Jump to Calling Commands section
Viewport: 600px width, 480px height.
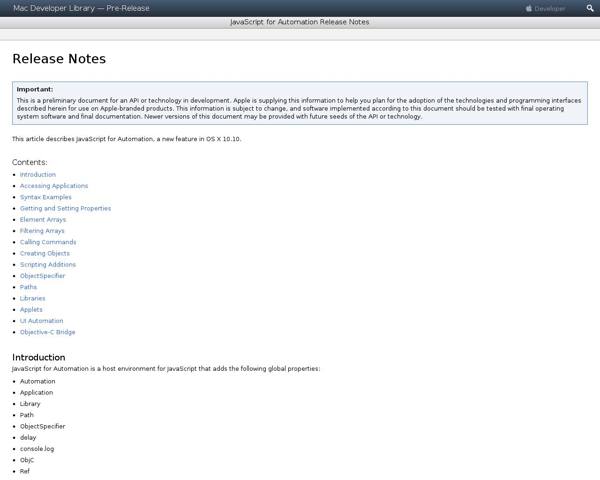(x=48, y=242)
